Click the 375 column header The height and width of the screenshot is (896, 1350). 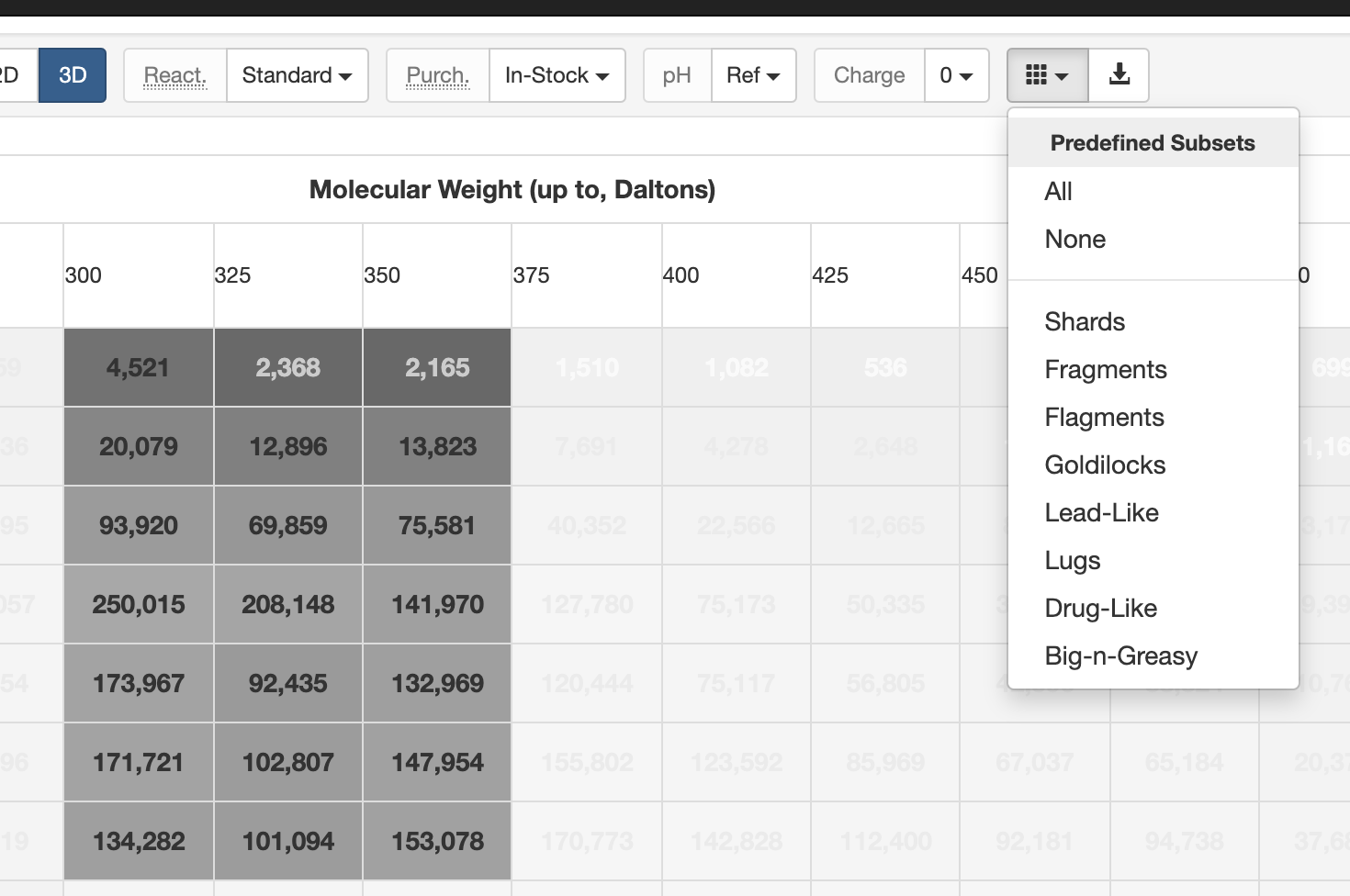pos(587,275)
